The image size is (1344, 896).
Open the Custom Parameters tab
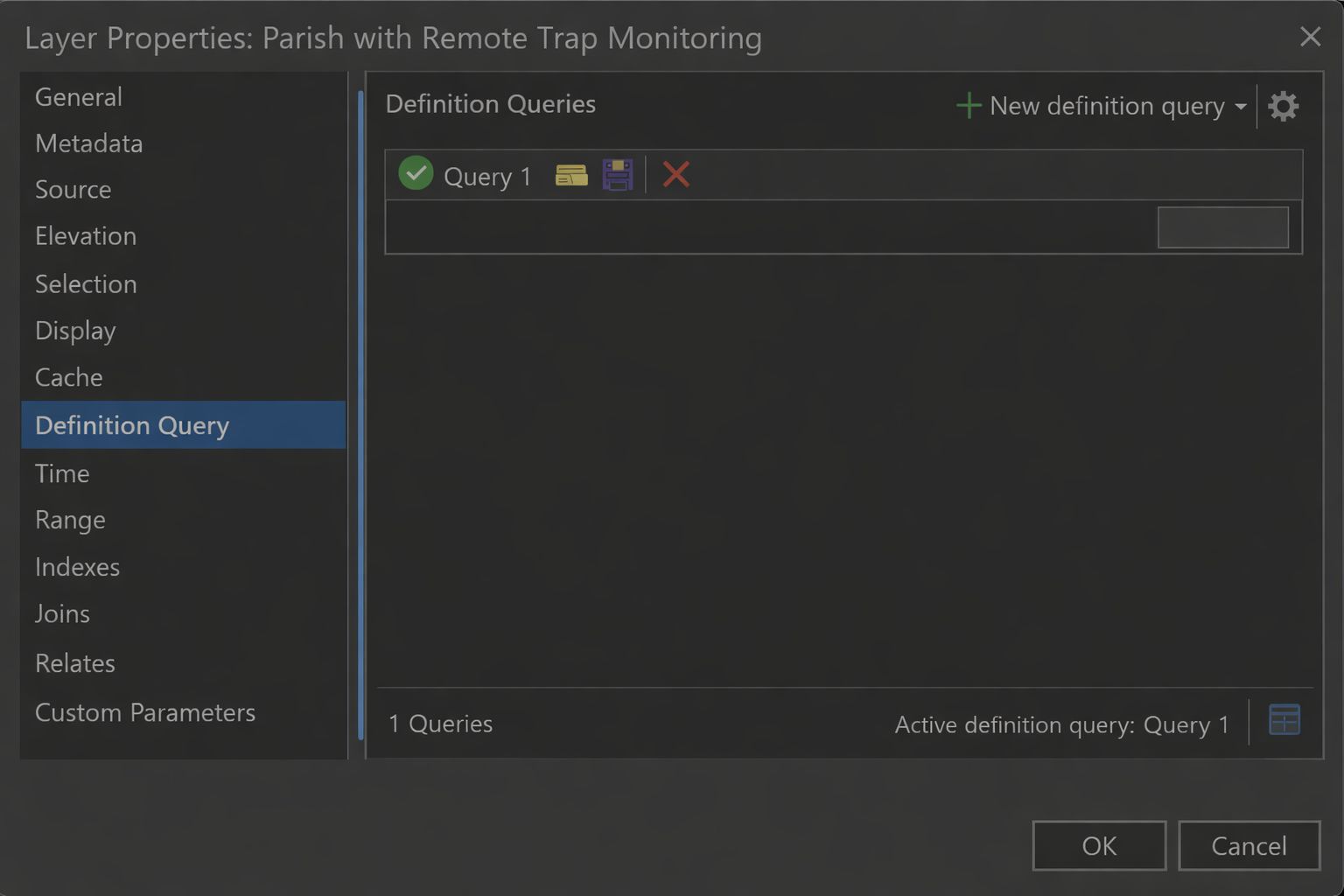[x=145, y=713]
